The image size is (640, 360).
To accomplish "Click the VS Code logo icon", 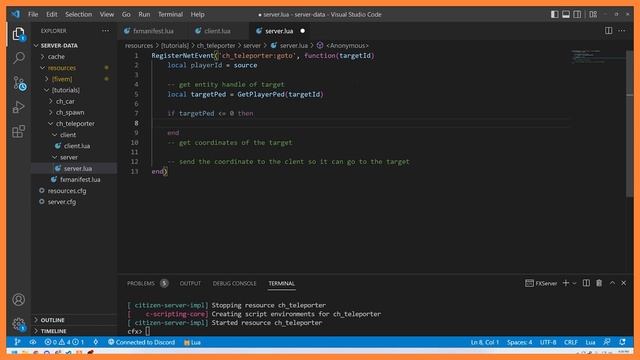I will pos(16,14).
